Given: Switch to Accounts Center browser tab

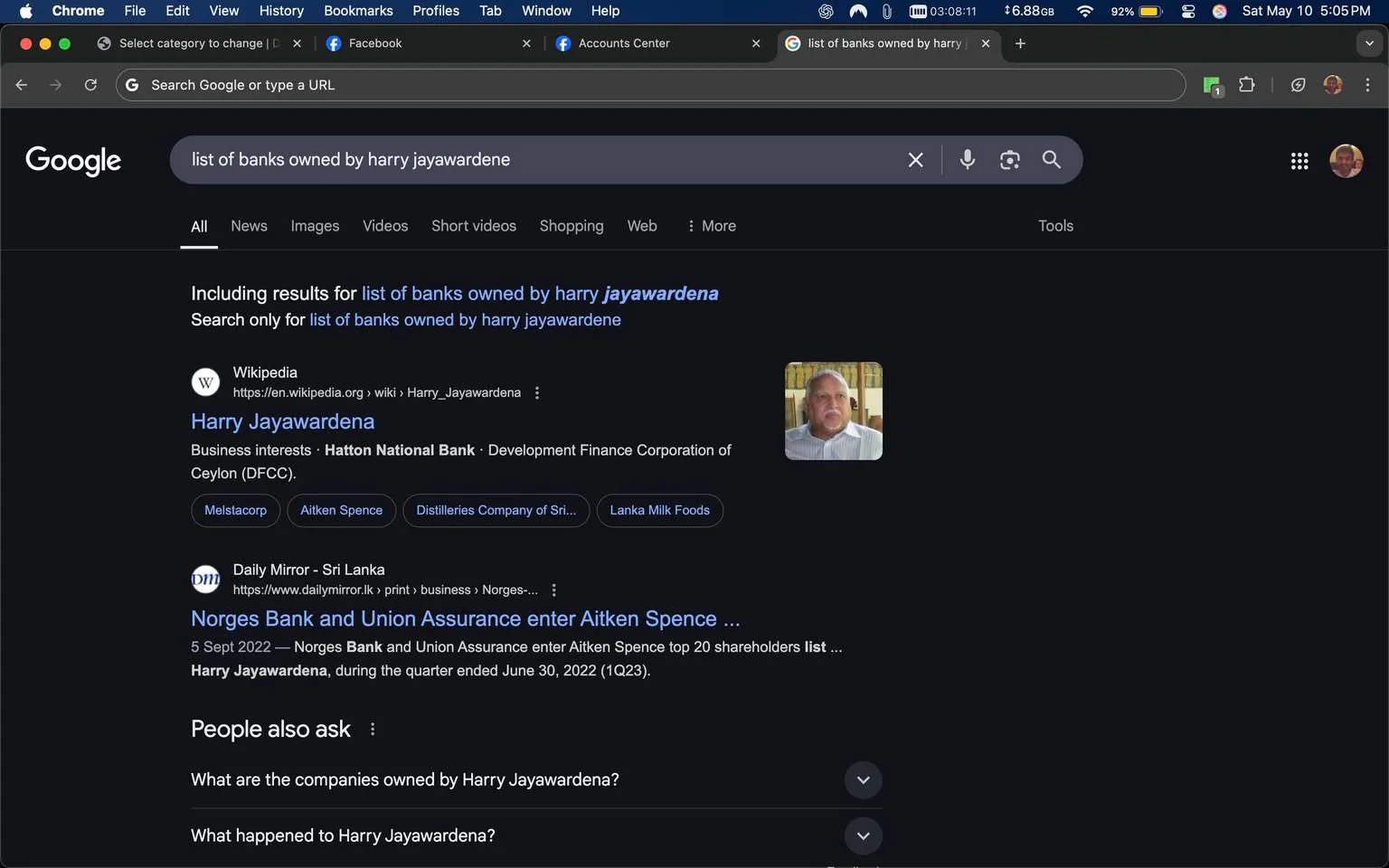Looking at the screenshot, I should (x=657, y=43).
